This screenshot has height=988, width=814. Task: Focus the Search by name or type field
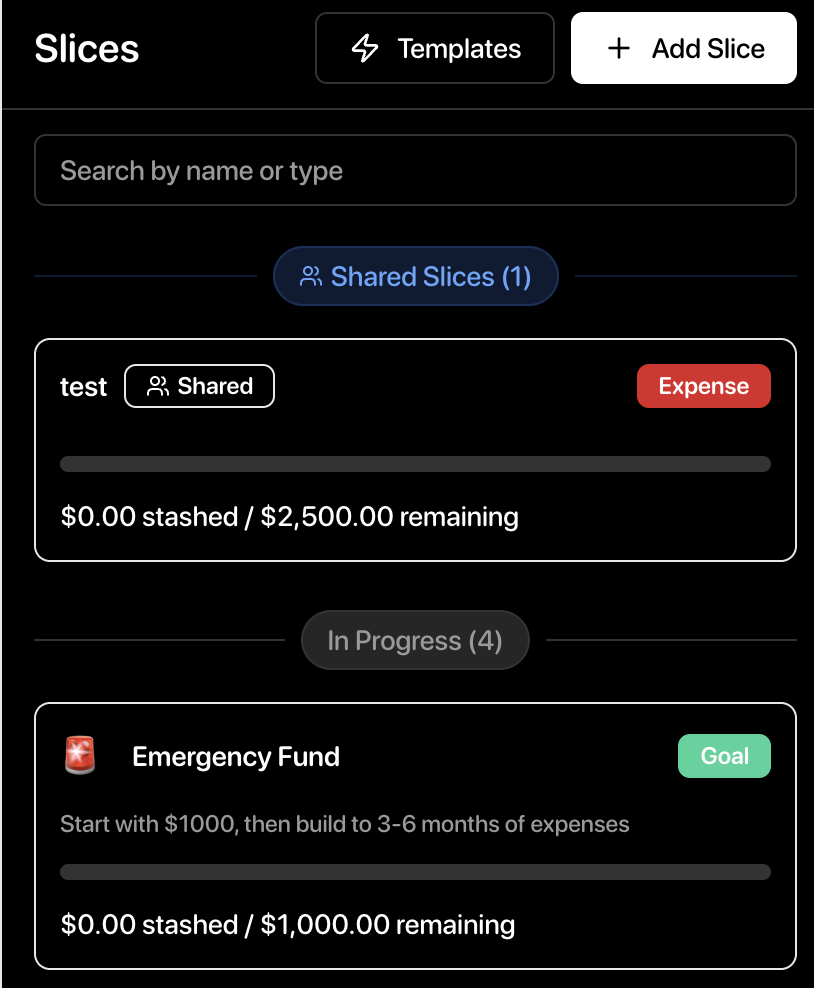[x=415, y=171]
